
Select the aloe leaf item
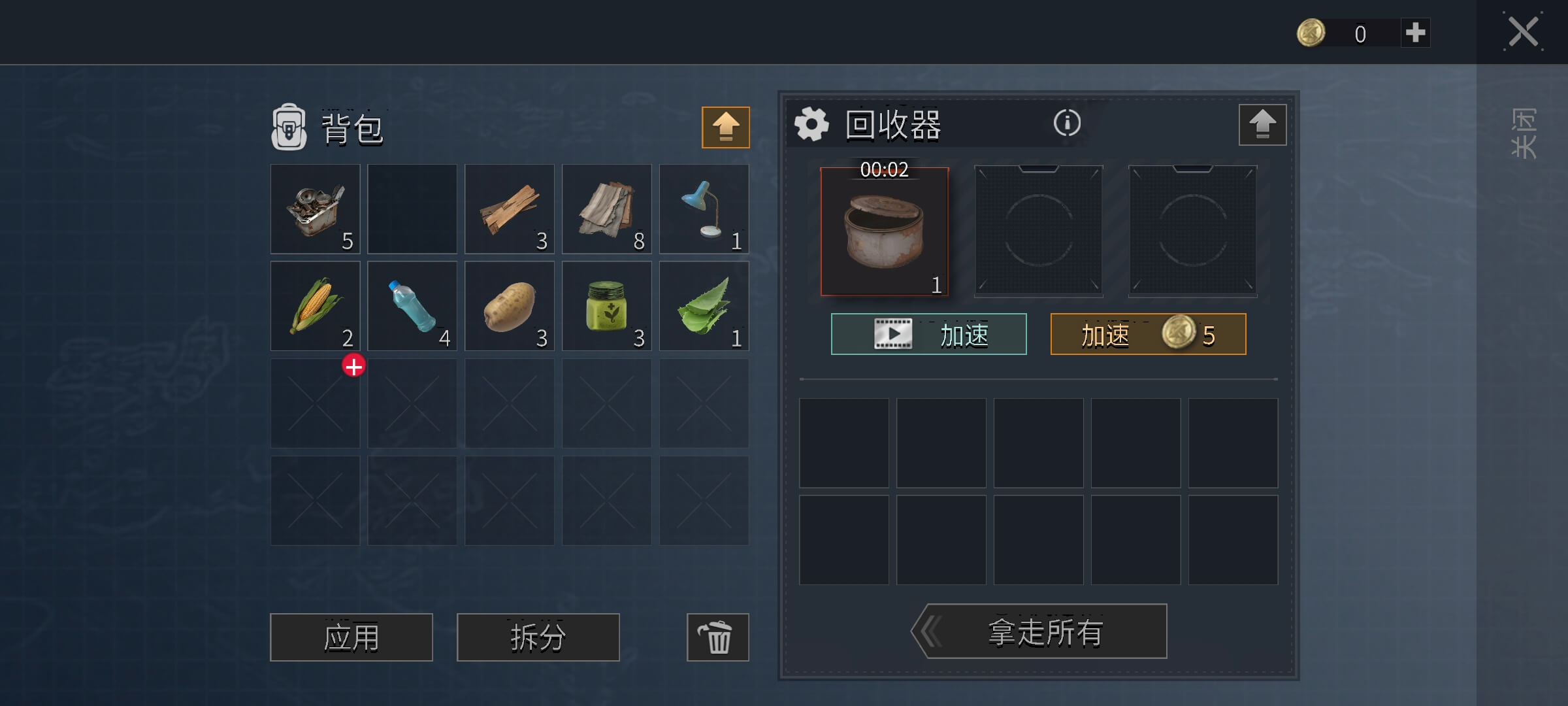point(704,306)
